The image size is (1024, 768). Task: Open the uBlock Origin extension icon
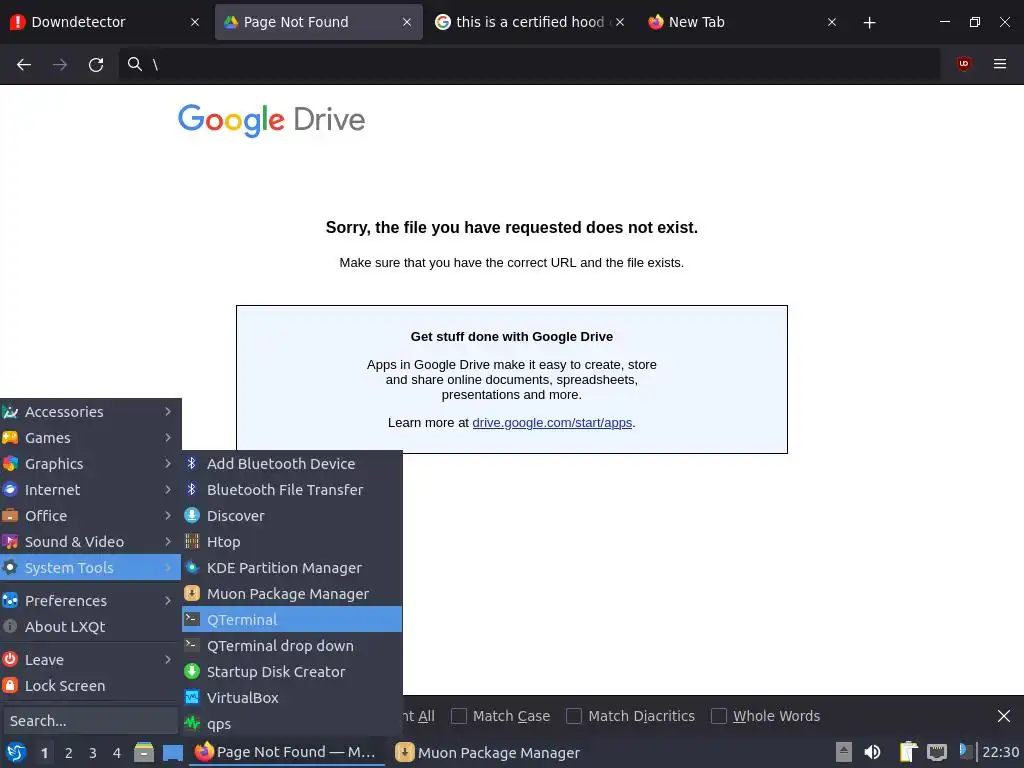coord(963,64)
